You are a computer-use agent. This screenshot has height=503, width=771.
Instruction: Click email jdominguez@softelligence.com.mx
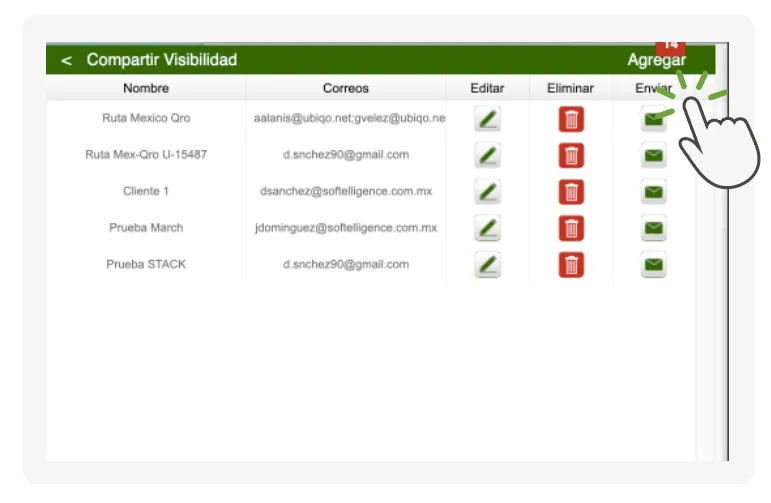click(346, 228)
